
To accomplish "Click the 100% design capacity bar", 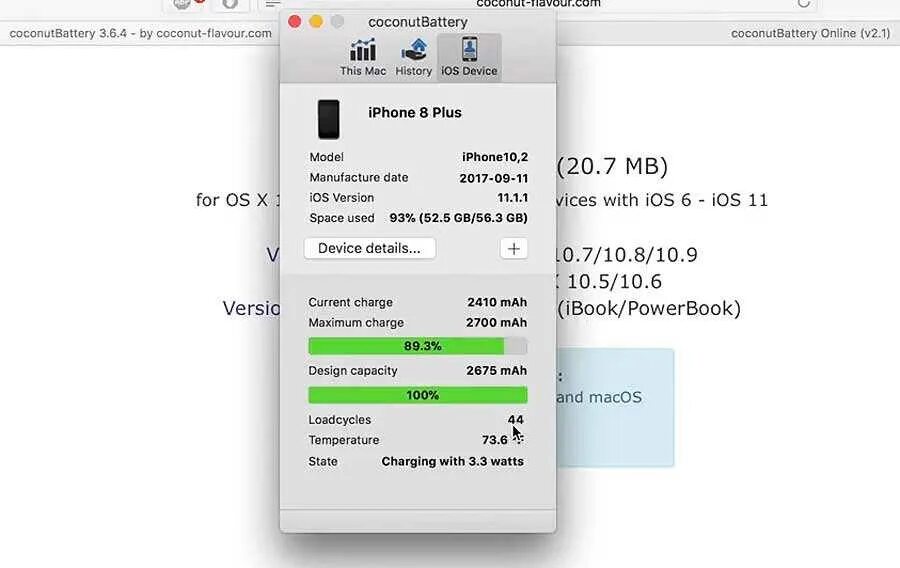I will click(418, 395).
